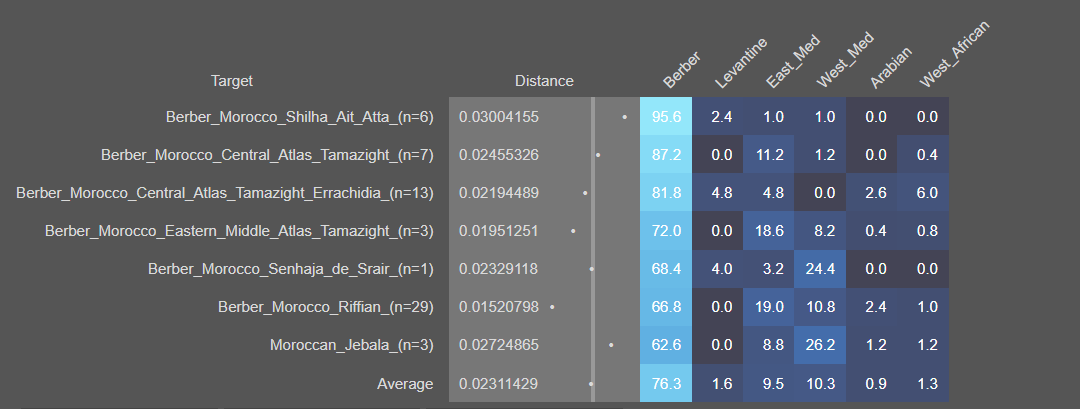The height and width of the screenshot is (409, 1080).
Task: Click the Target column header
Action: [232, 80]
